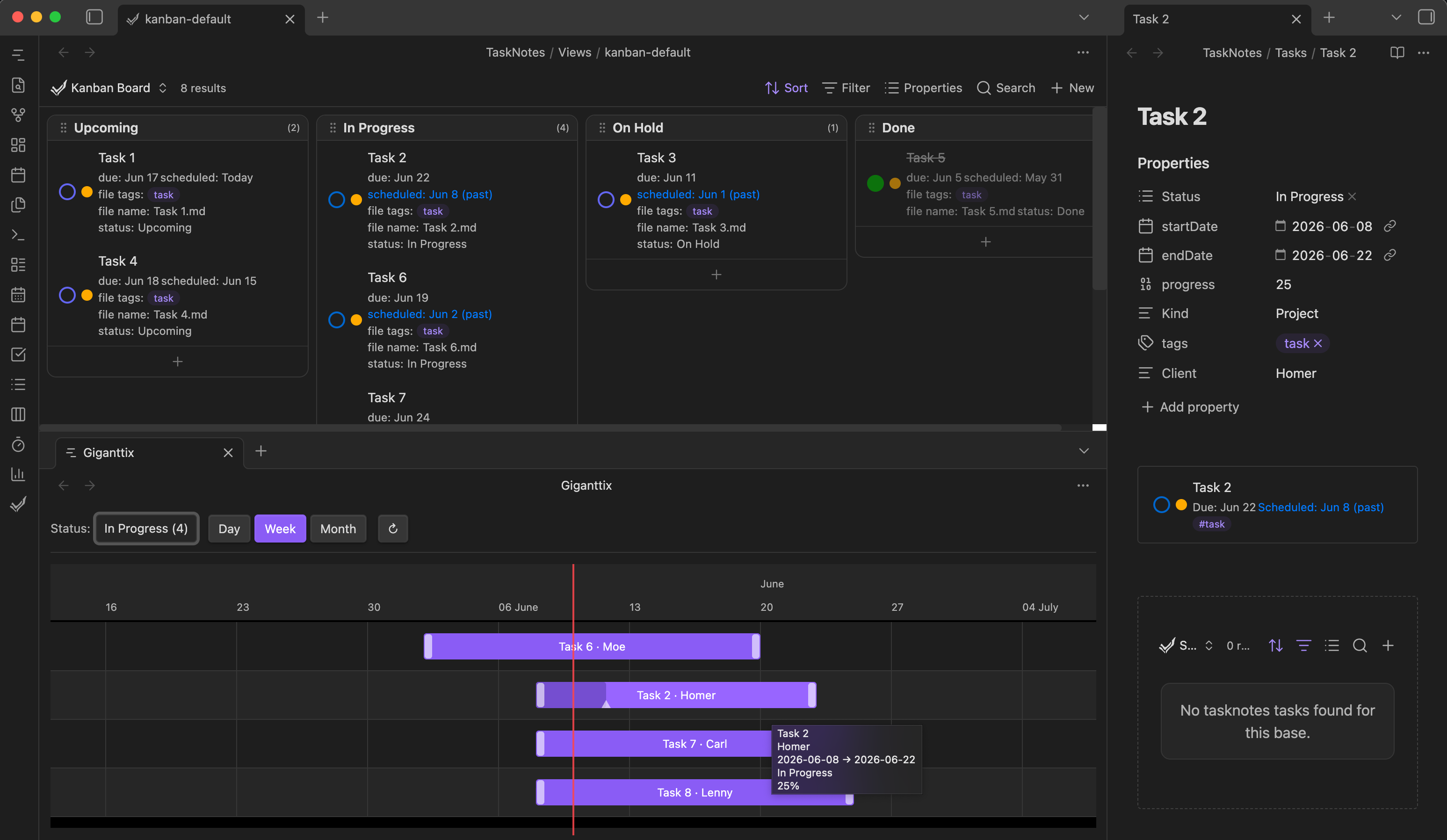Toggle the left sidebar panel icon

coord(94,17)
